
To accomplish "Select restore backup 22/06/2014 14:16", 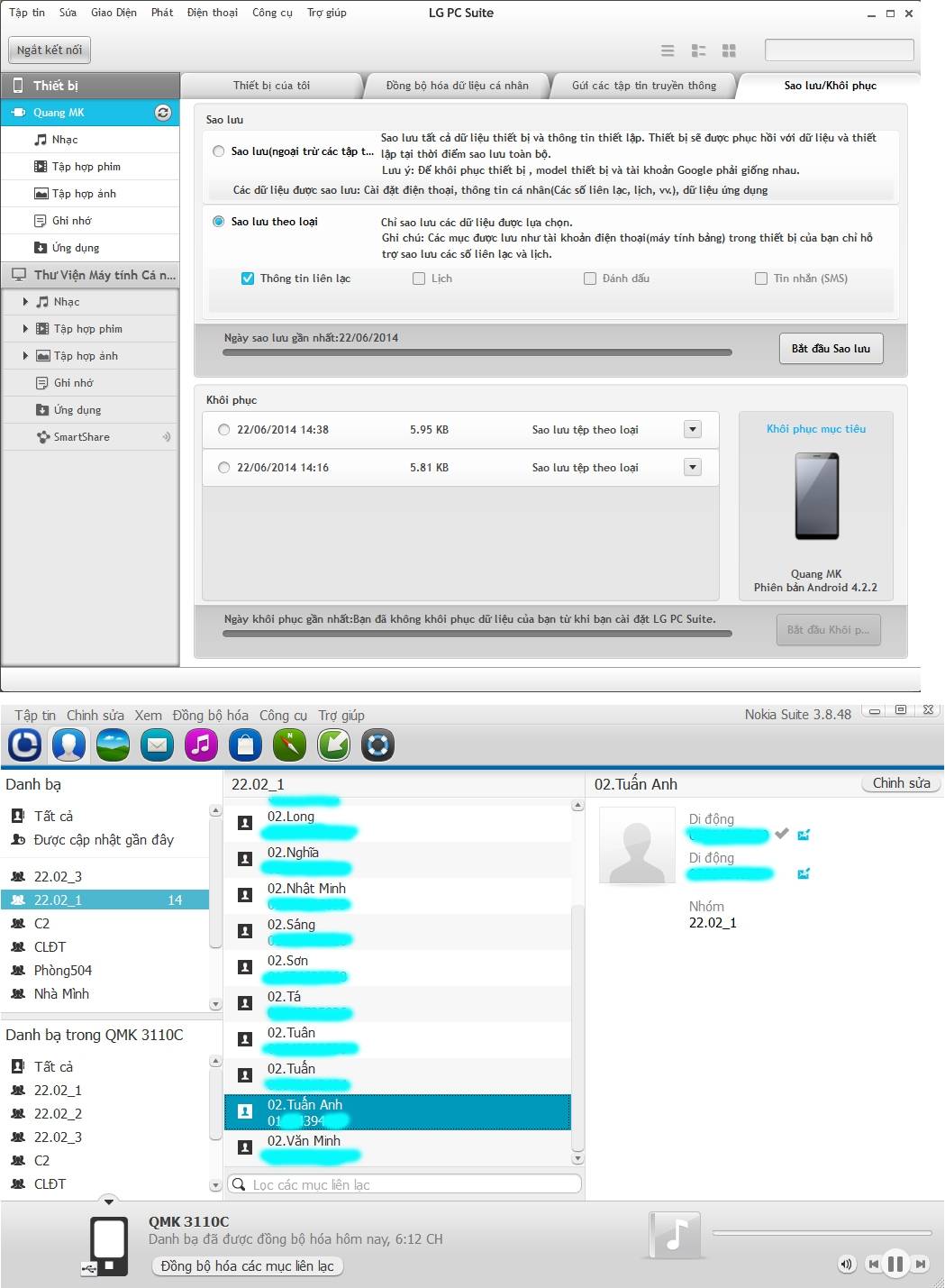I will coord(224,468).
